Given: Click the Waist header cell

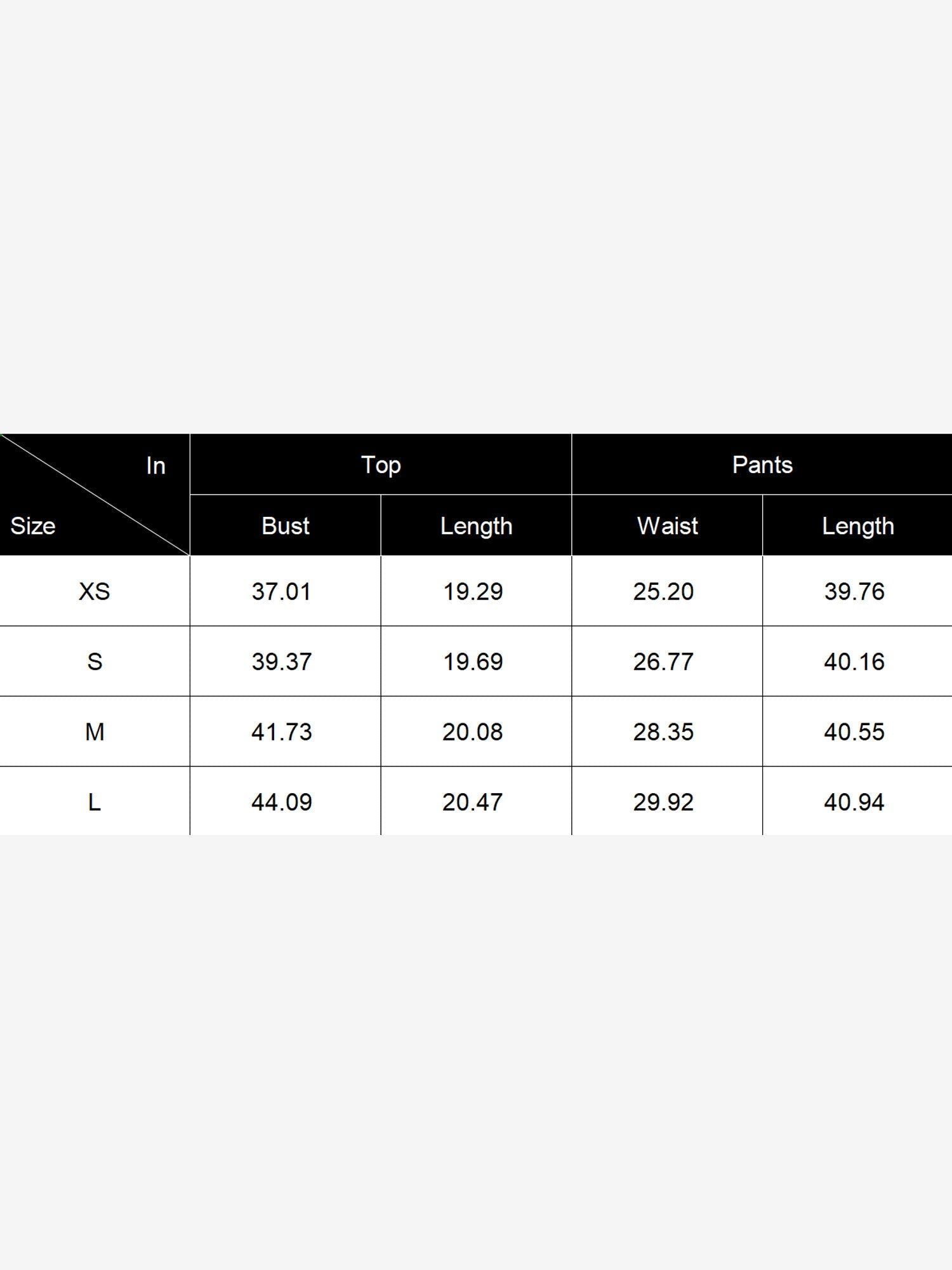Looking at the screenshot, I should click(x=667, y=526).
